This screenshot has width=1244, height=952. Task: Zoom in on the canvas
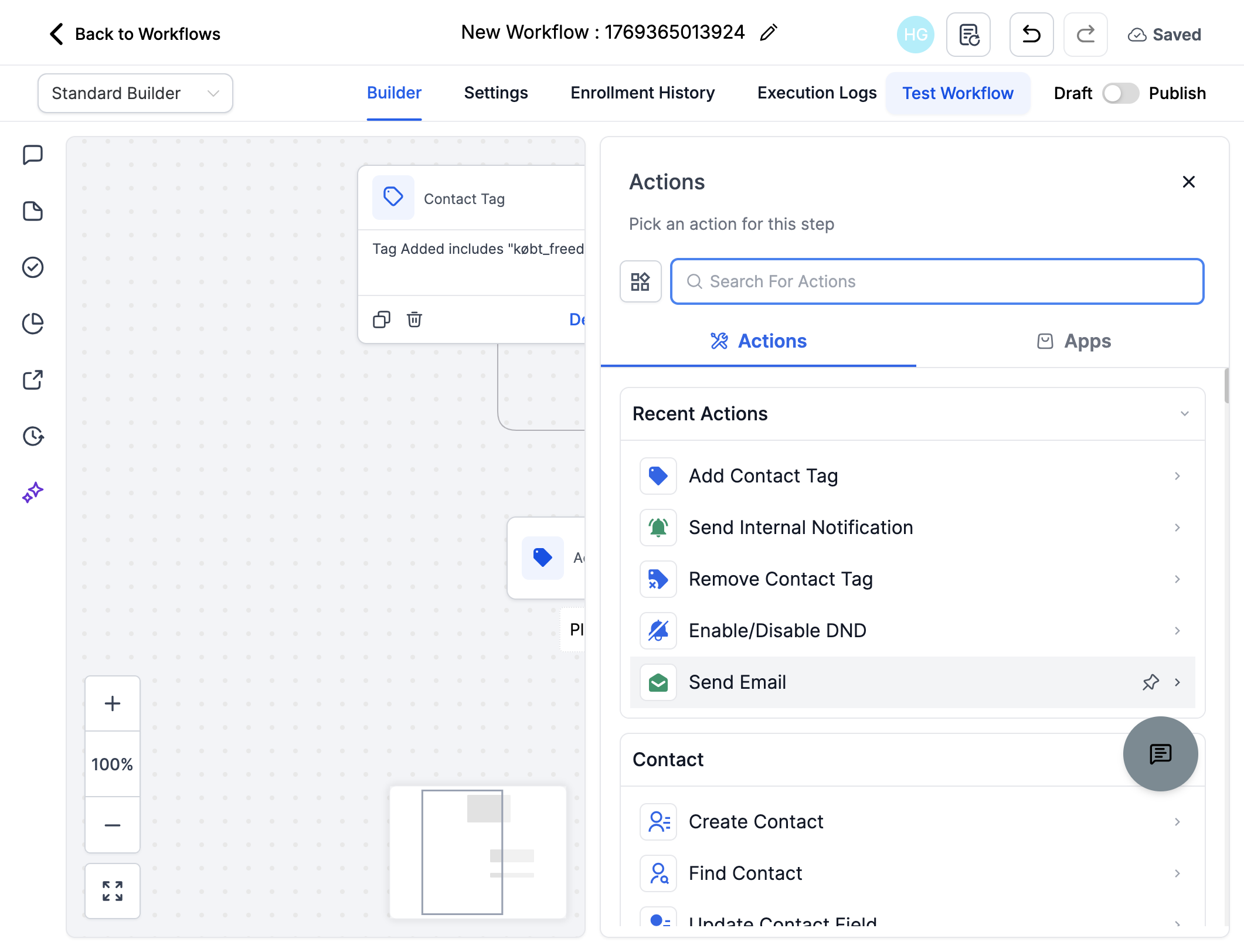pos(113,703)
